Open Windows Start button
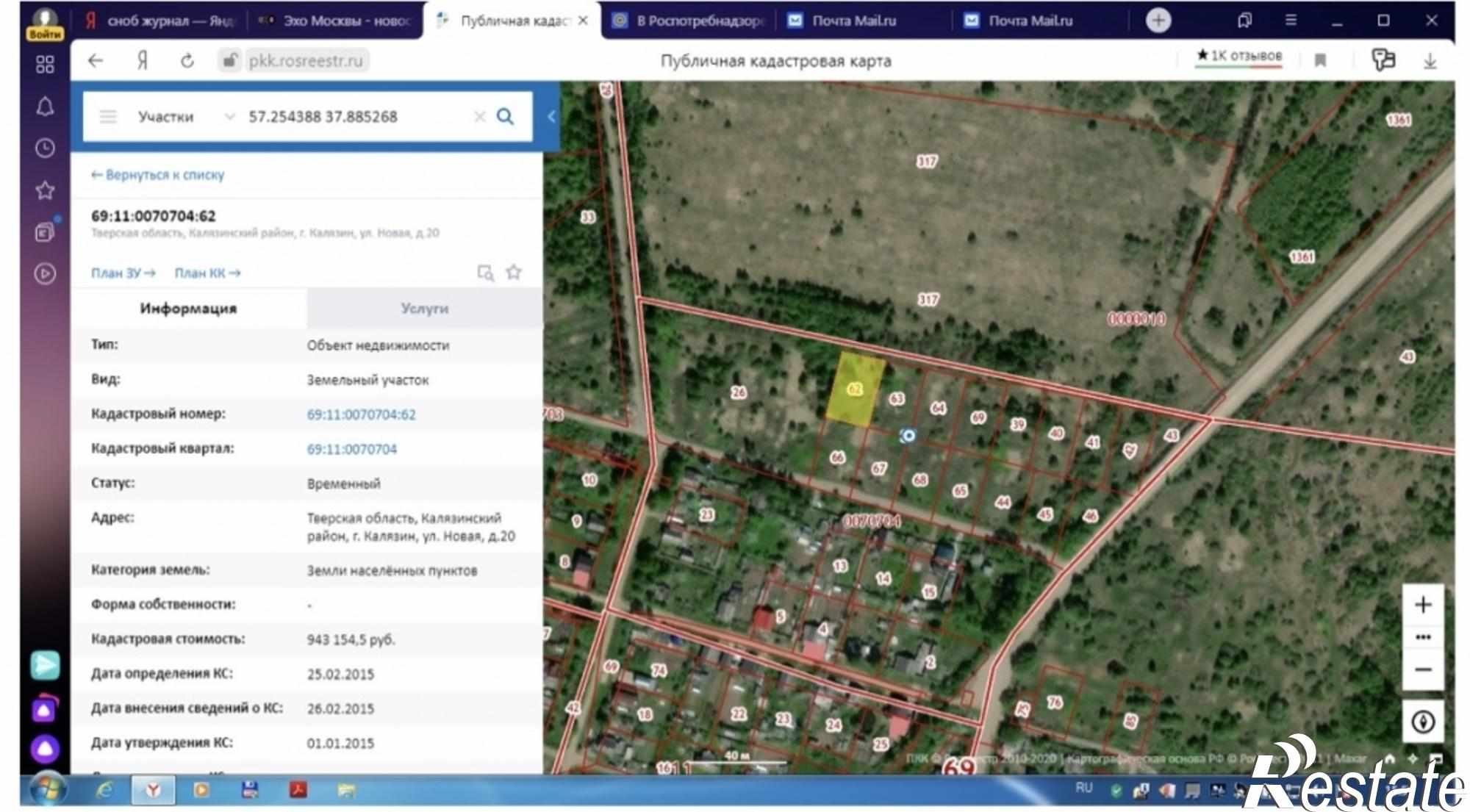1470x812 pixels. (49, 790)
